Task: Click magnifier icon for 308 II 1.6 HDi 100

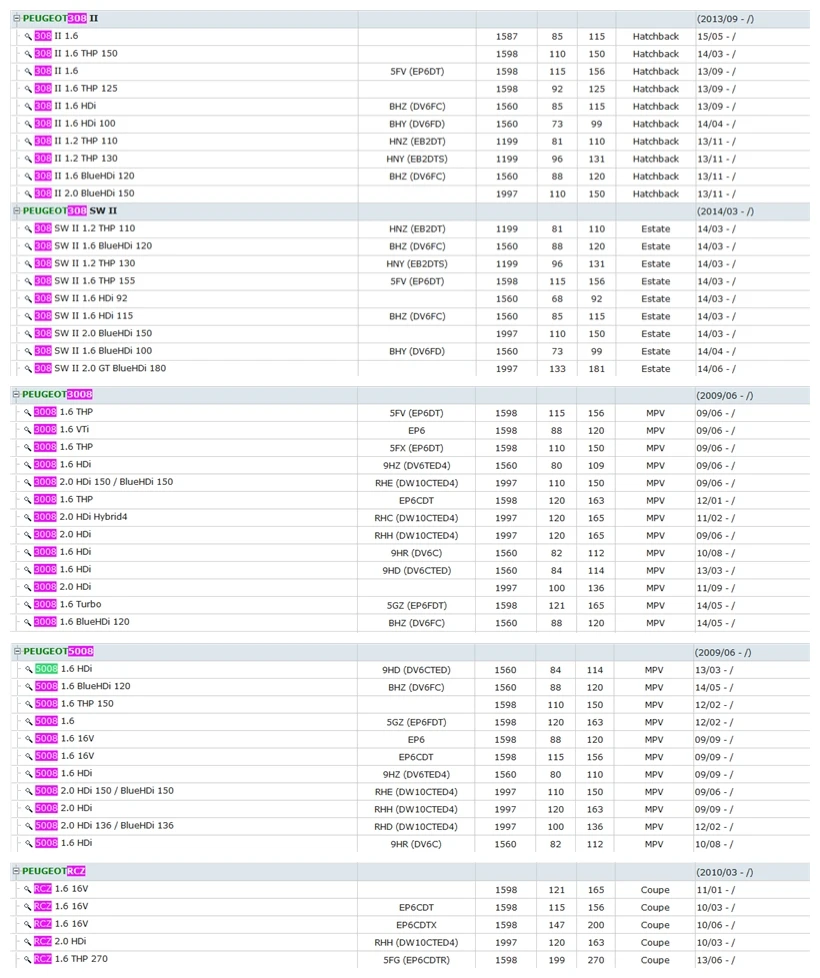Action: [28, 124]
